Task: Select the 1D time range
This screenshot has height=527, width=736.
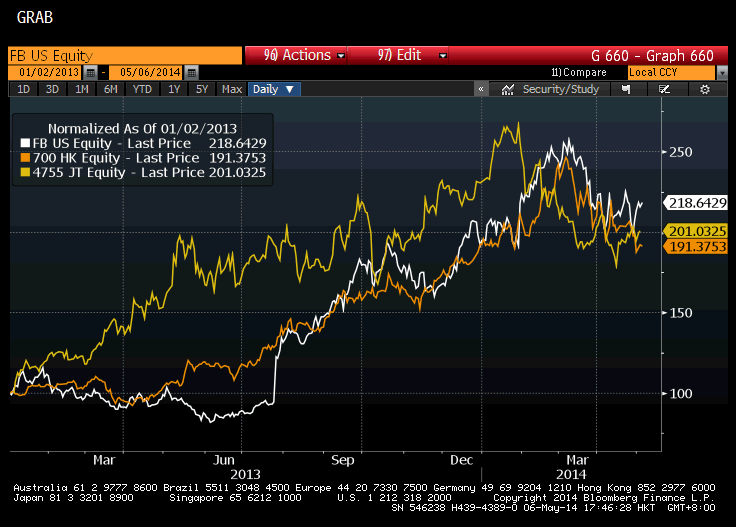Action: (x=24, y=89)
